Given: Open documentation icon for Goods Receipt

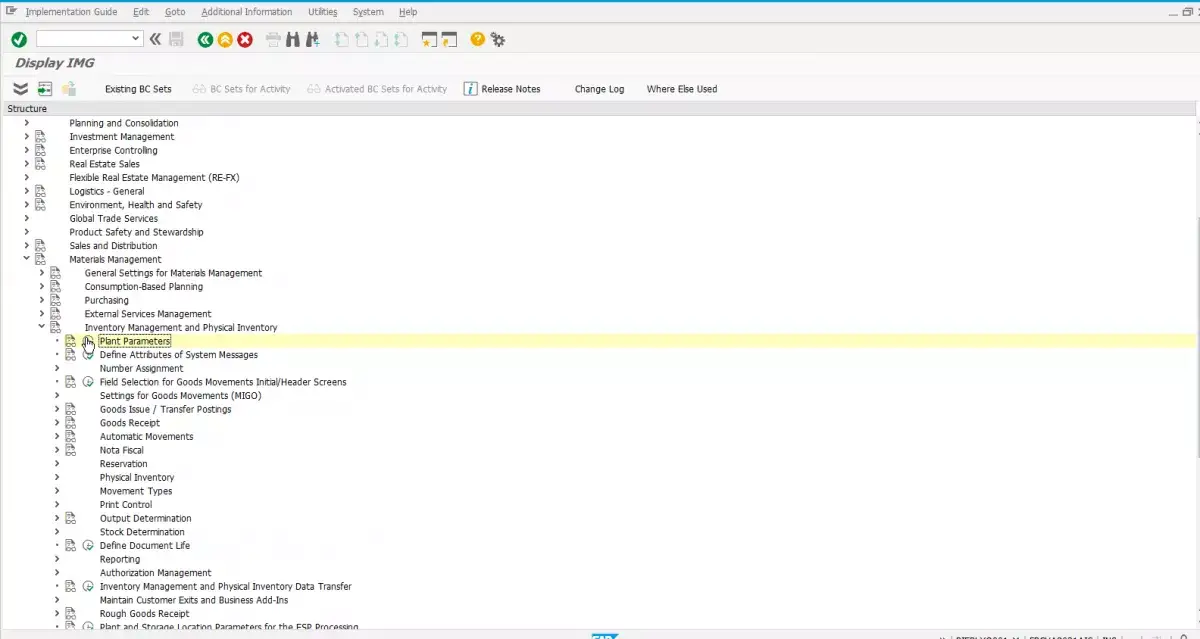Looking at the screenshot, I should (70, 423).
